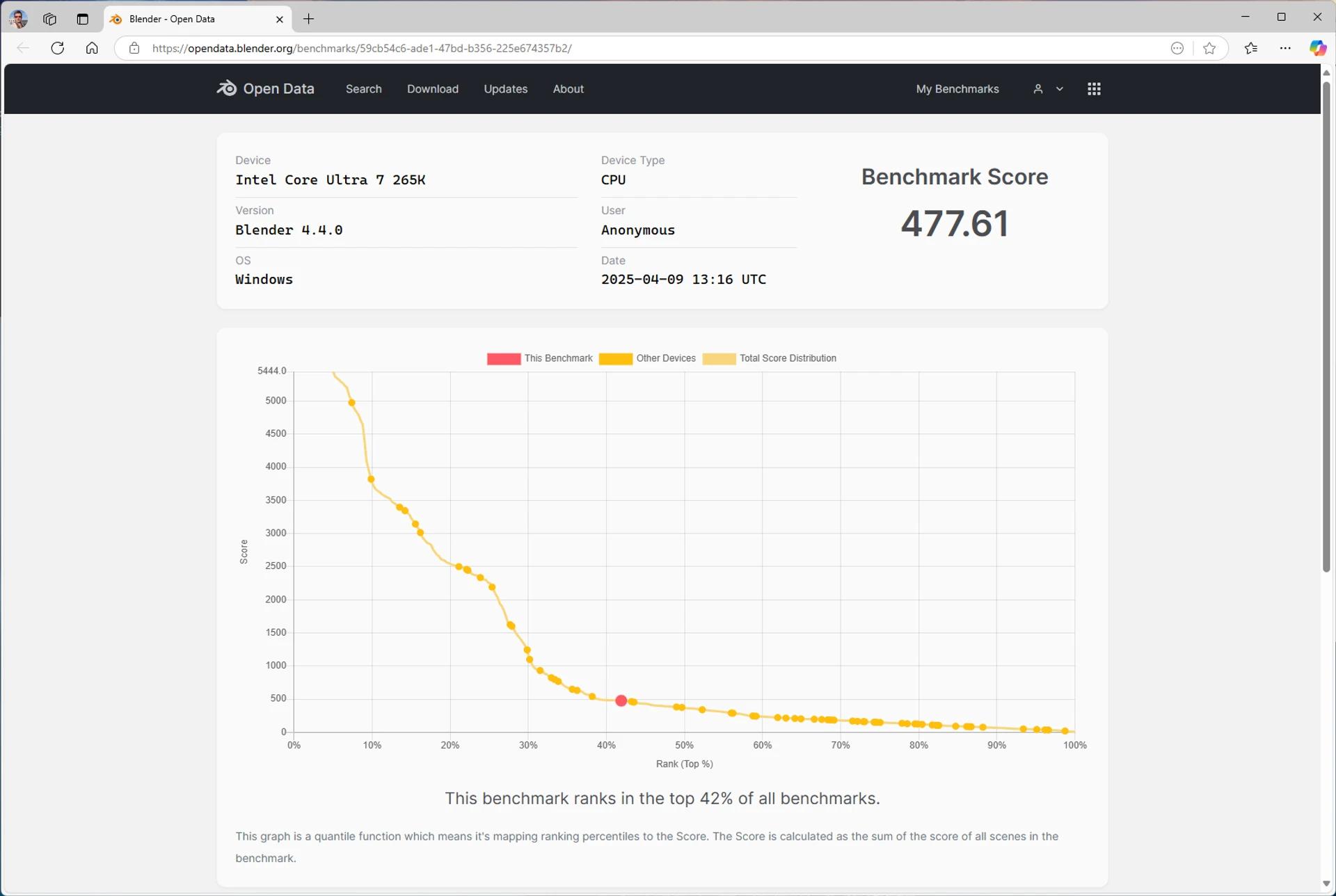Viewport: 1336px width, 896px height.
Task: Click the top 42% ranking sentence
Action: click(x=662, y=798)
